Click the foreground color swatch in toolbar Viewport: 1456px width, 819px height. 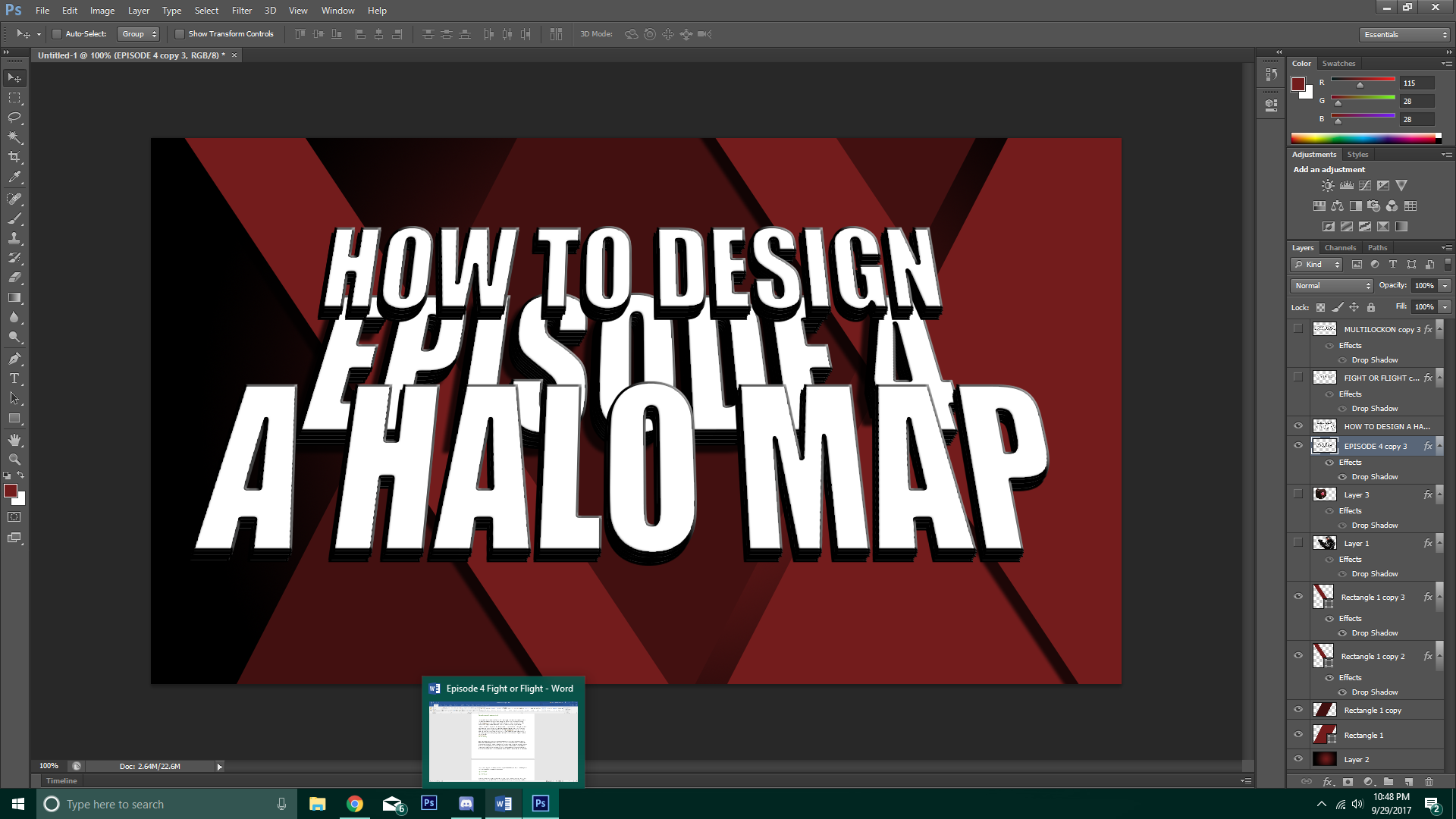[11, 491]
